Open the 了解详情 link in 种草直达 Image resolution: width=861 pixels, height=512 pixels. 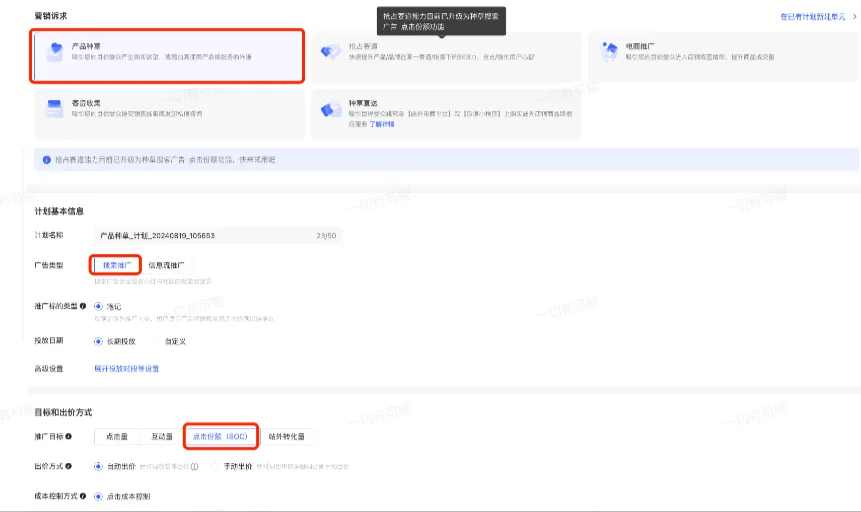[382, 124]
